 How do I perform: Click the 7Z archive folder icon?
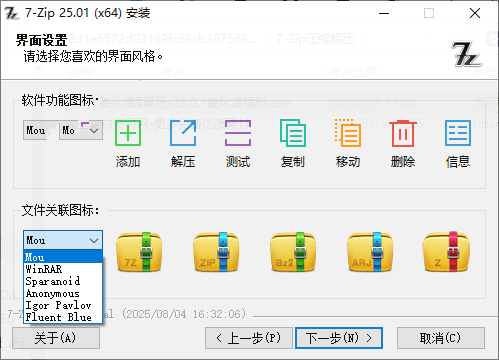click(139, 252)
